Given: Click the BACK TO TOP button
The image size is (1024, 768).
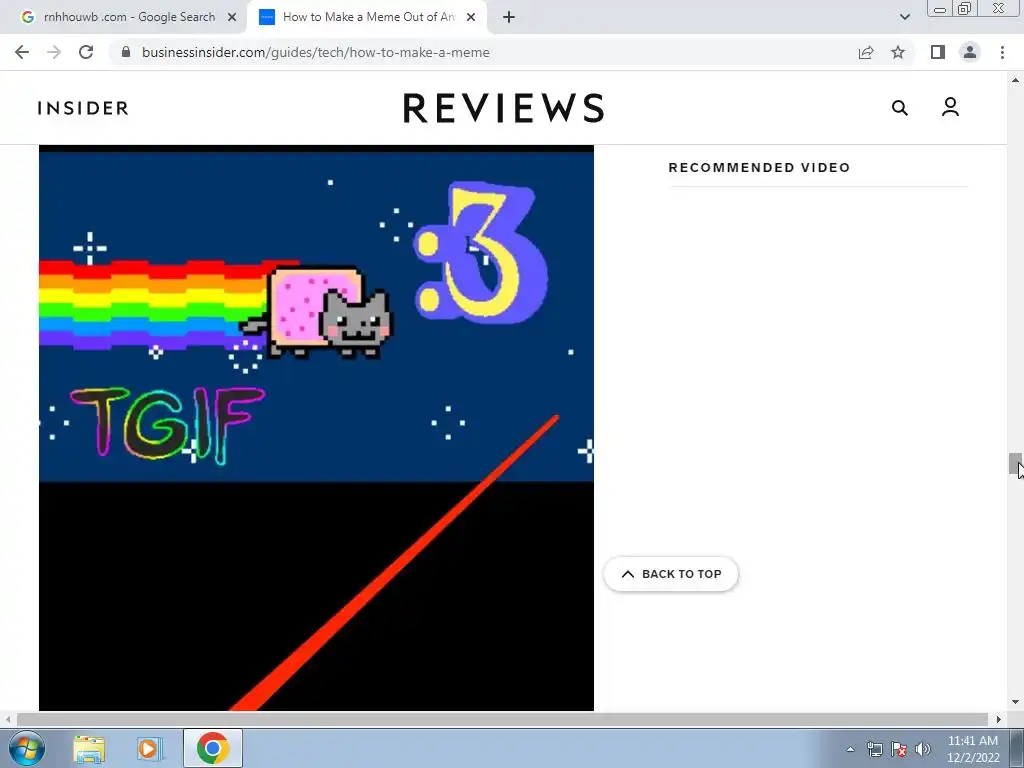Looking at the screenshot, I should pos(671,574).
